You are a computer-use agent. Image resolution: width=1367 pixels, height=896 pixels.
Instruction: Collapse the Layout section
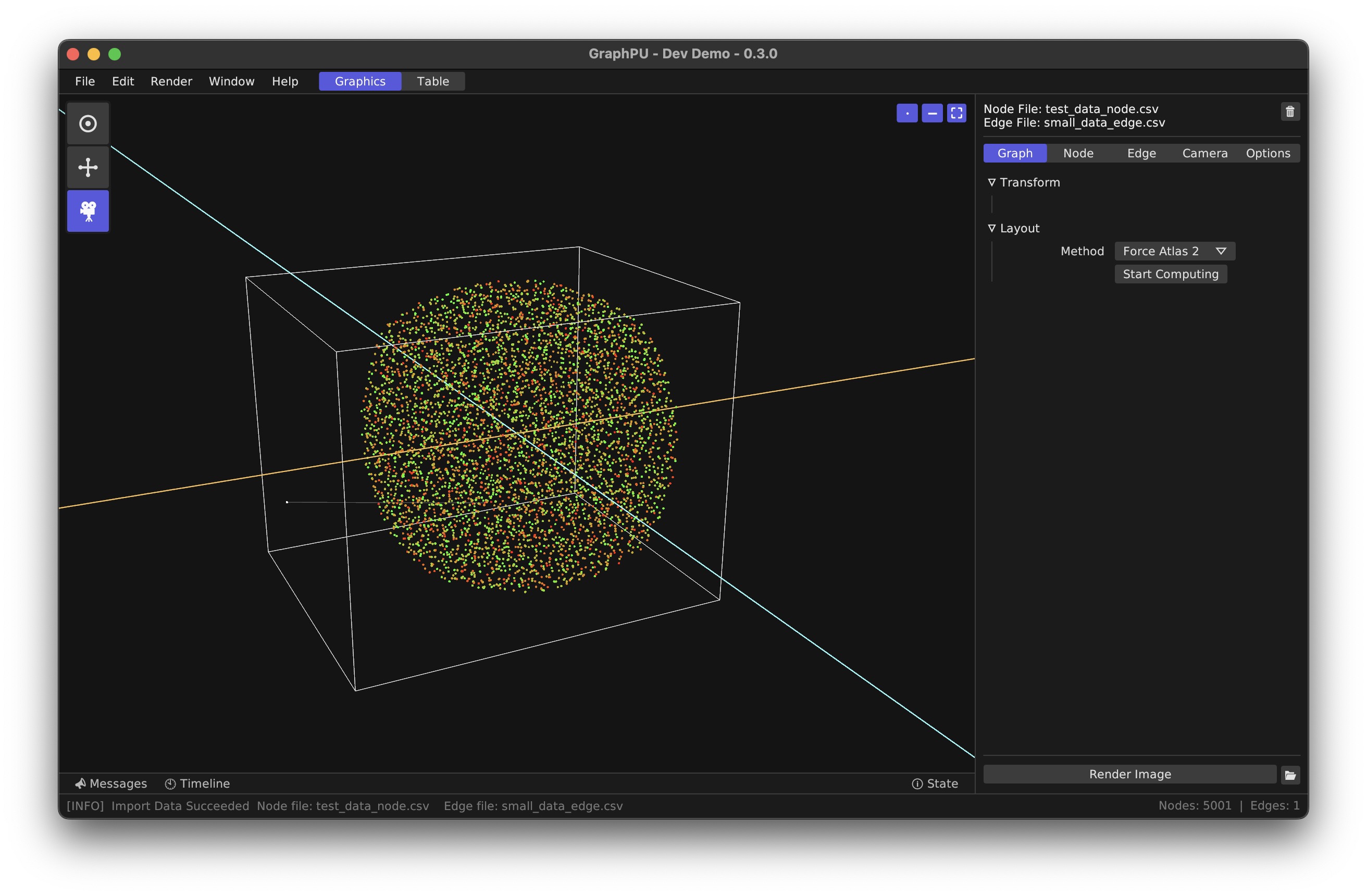tap(992, 228)
